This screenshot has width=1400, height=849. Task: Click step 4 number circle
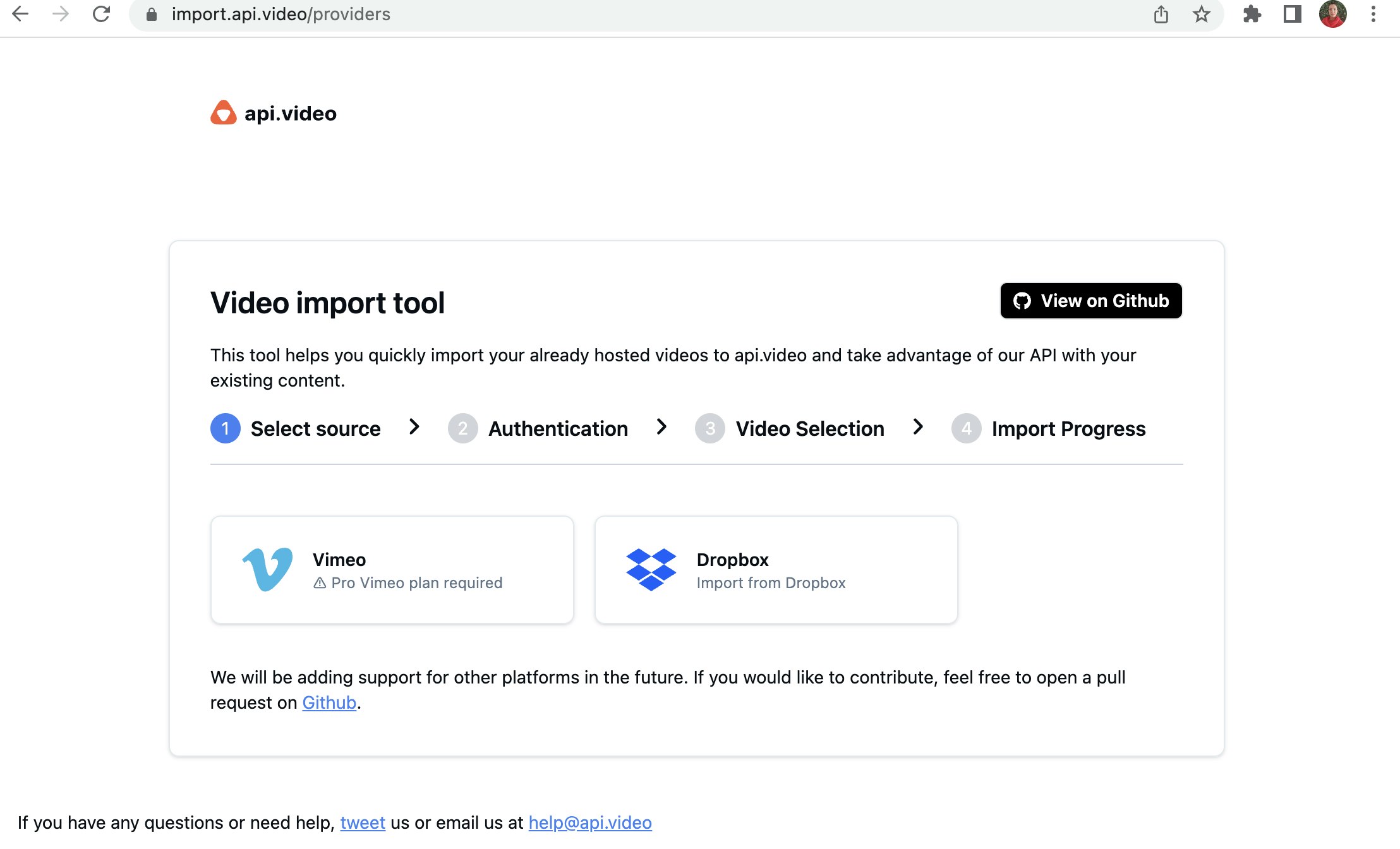pyautogui.click(x=967, y=428)
